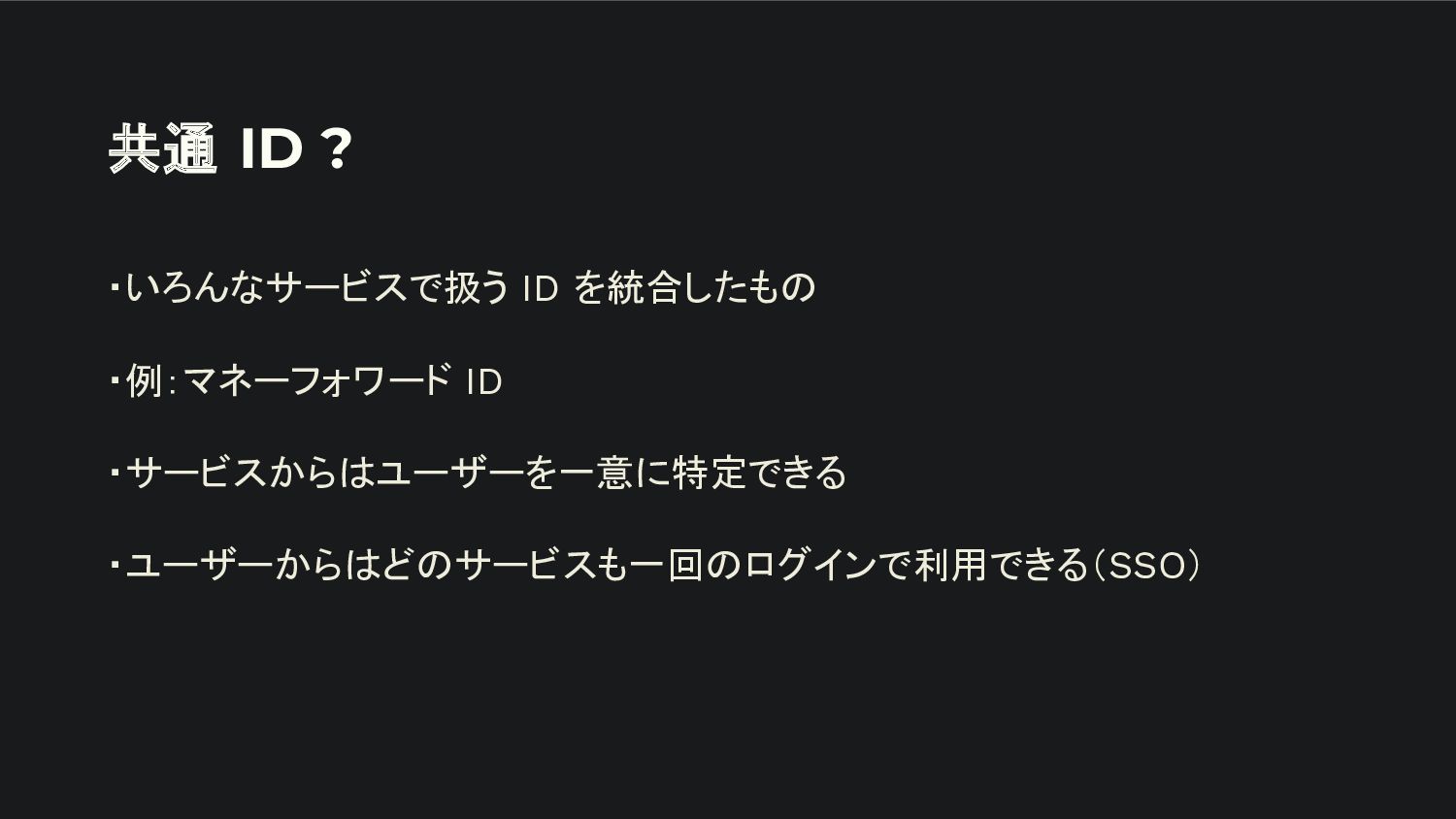
Task: Click the first bullet line about いろんなサービス
Action: (462, 287)
